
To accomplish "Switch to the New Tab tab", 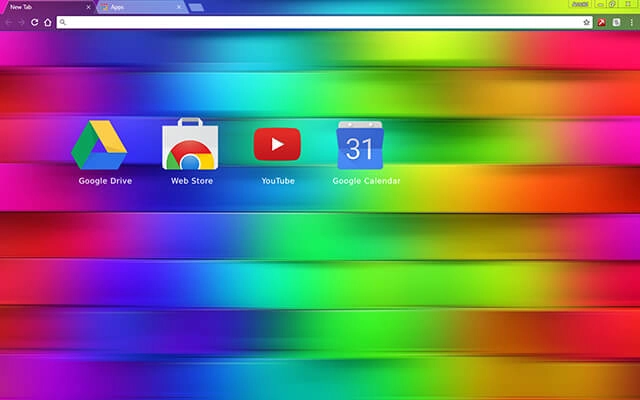I will coord(47,7).
